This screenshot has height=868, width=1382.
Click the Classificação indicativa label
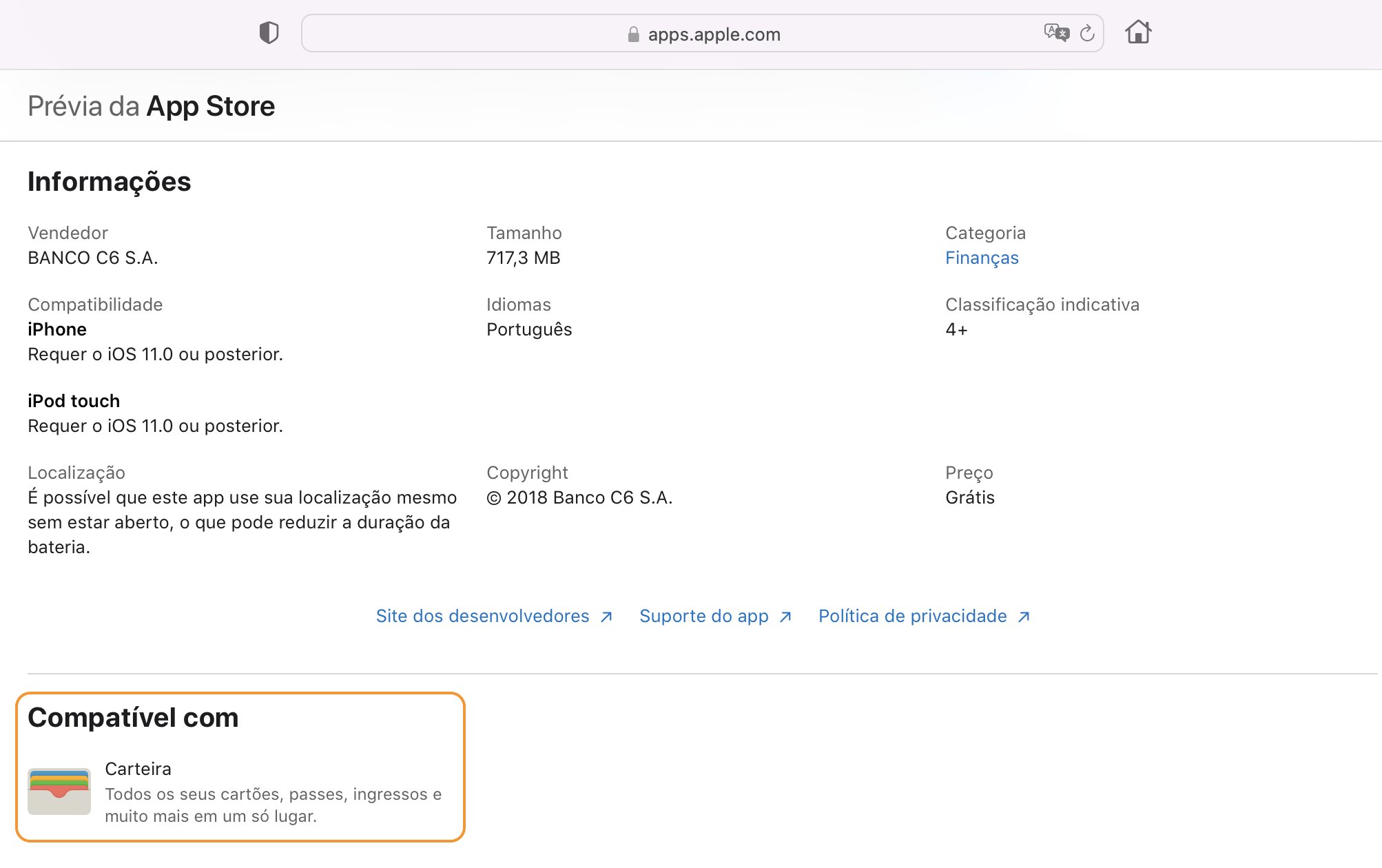tap(1042, 304)
